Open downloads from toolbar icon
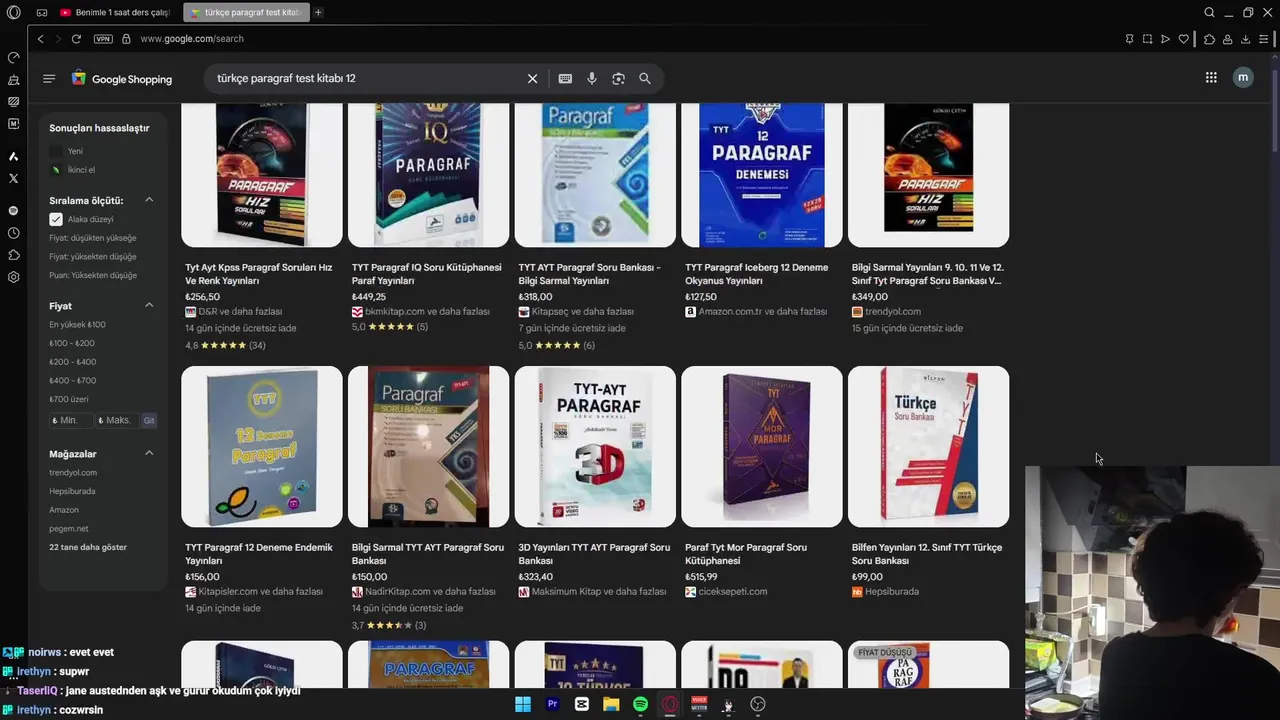This screenshot has height=720, width=1280. tap(1245, 39)
